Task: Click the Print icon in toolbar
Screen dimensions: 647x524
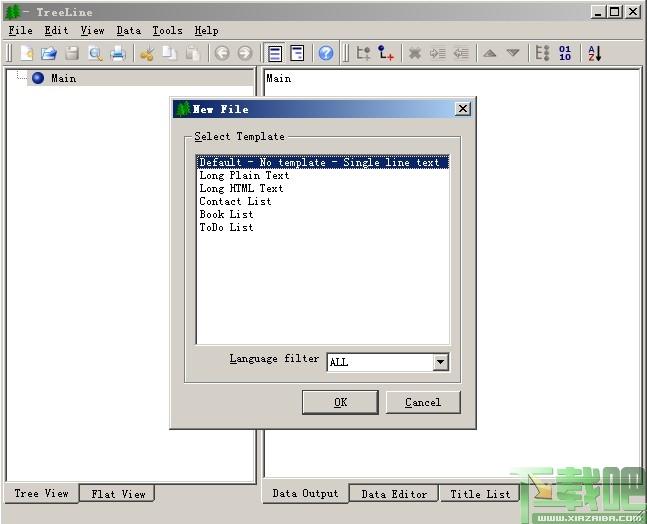Action: (118, 54)
